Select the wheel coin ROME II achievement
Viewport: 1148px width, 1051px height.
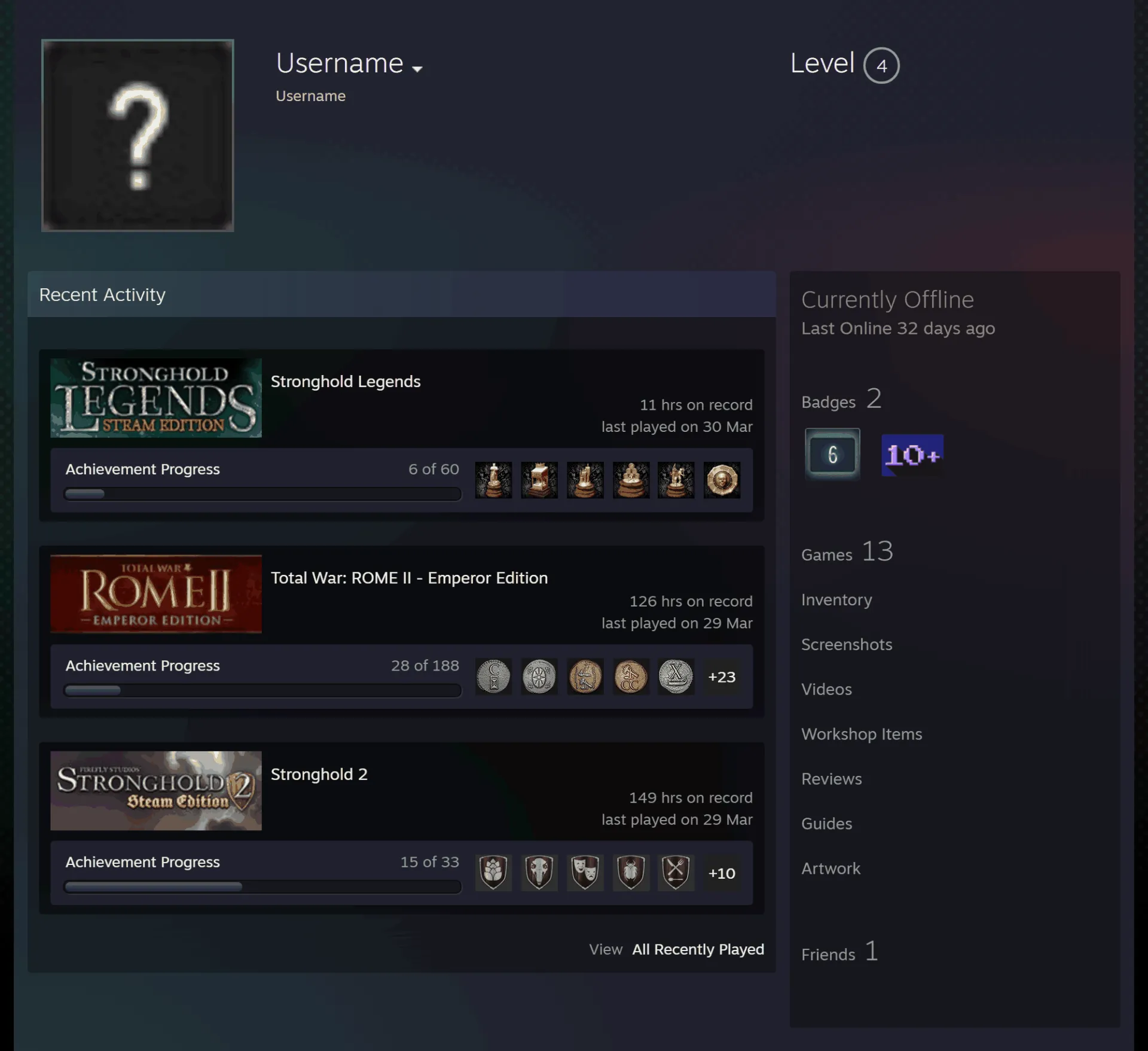tap(539, 677)
